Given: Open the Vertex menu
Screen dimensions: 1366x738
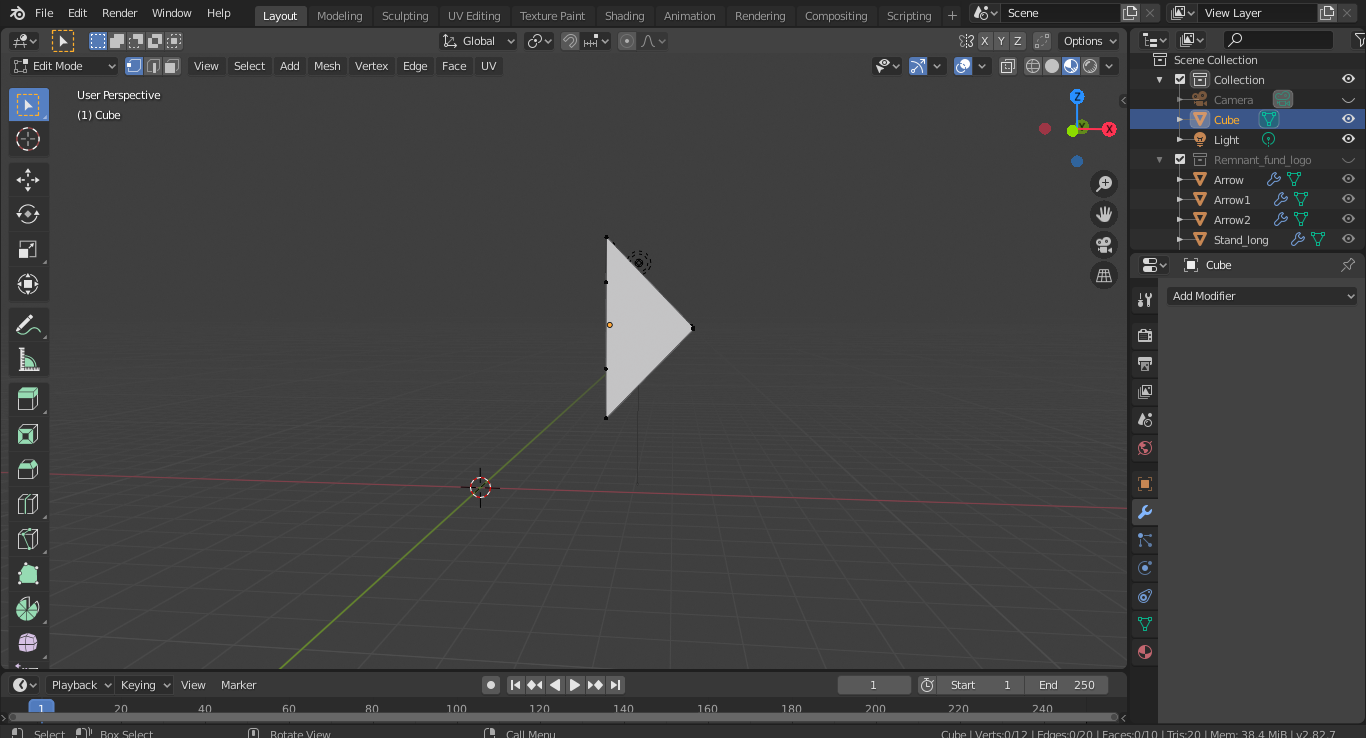Looking at the screenshot, I should [x=371, y=66].
